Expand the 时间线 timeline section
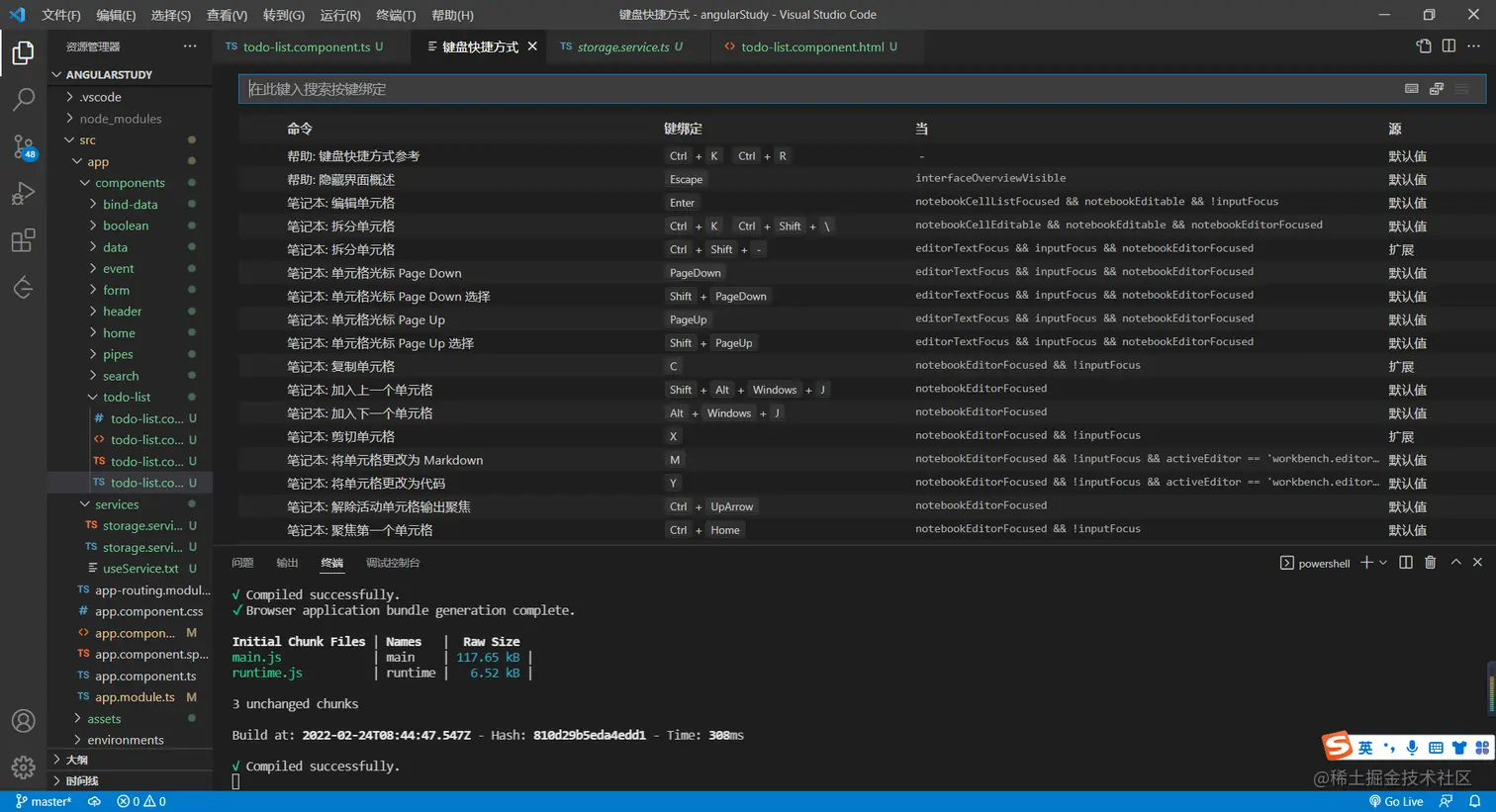 coord(132,781)
